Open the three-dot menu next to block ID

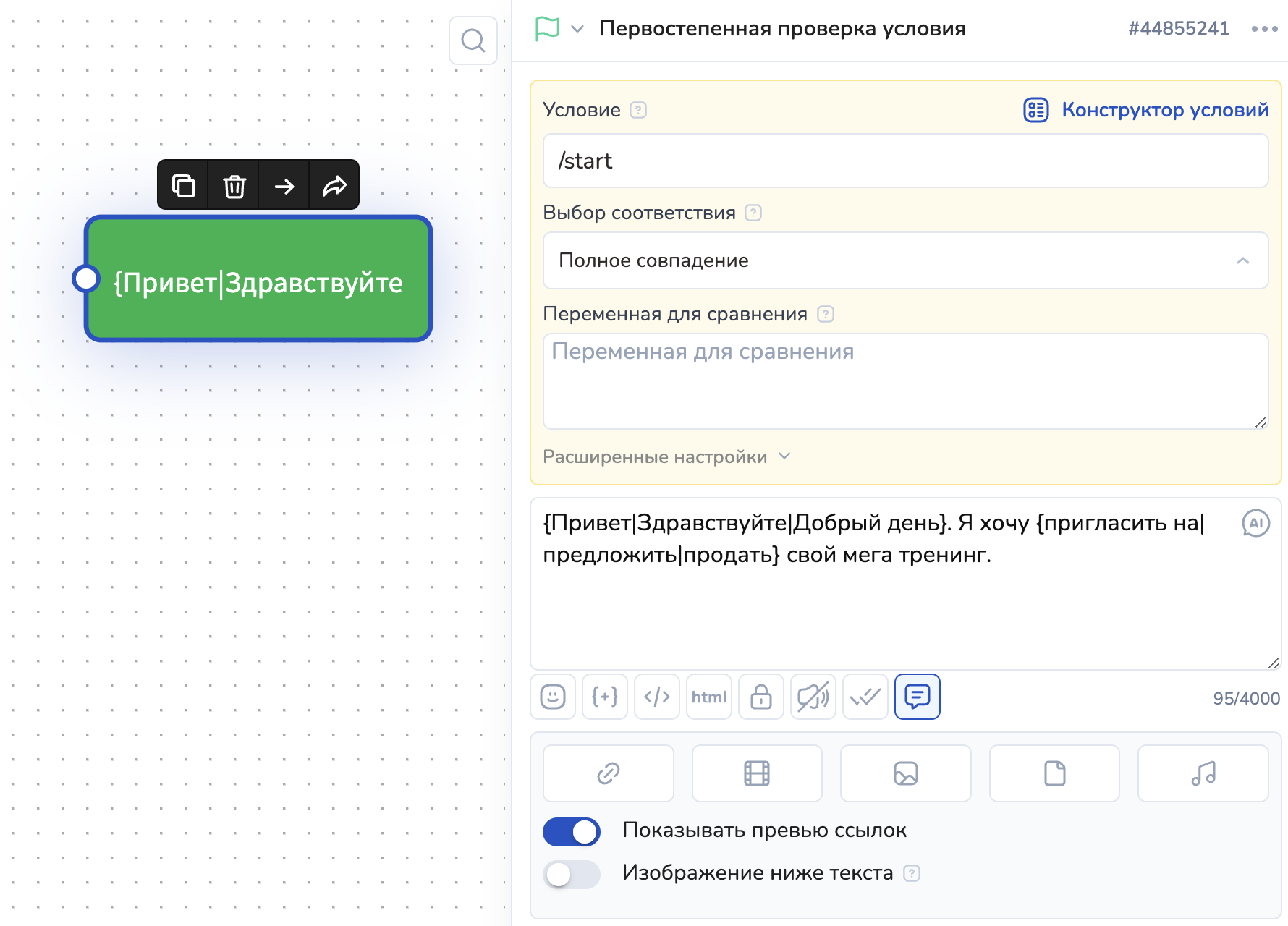coord(1264,29)
